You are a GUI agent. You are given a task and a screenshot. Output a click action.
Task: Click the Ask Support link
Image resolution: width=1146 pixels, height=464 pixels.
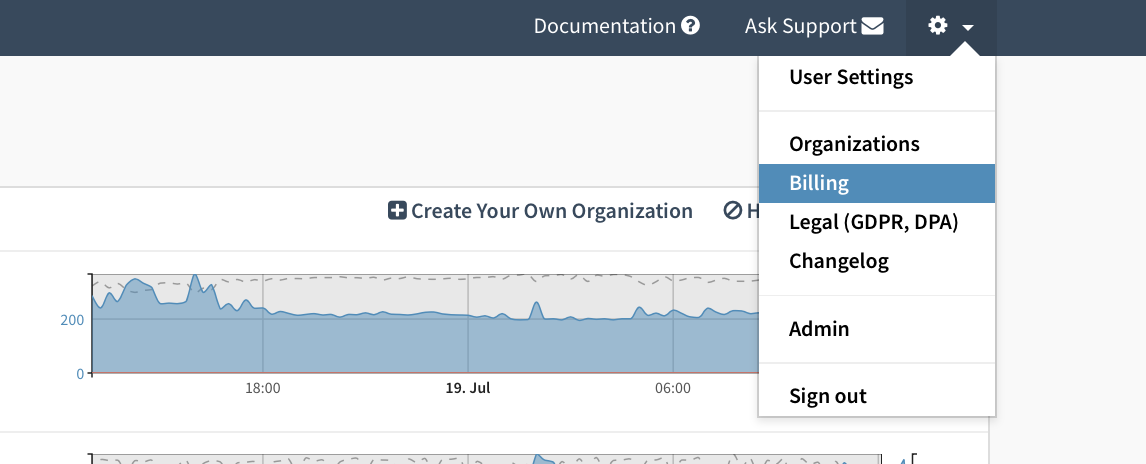(800, 26)
